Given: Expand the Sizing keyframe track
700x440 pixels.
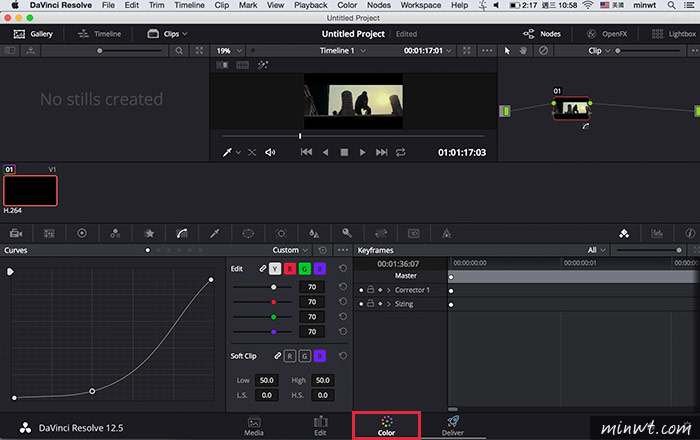Looking at the screenshot, I should coord(389,304).
